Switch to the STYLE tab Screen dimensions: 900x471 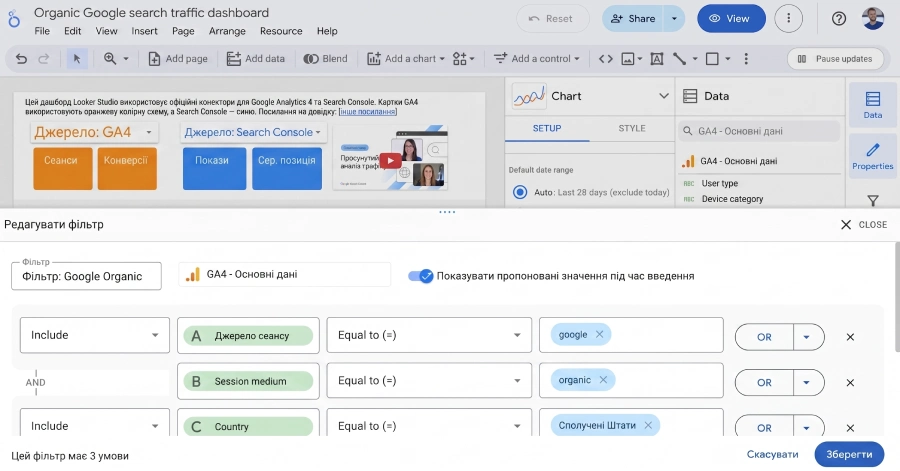(632, 129)
